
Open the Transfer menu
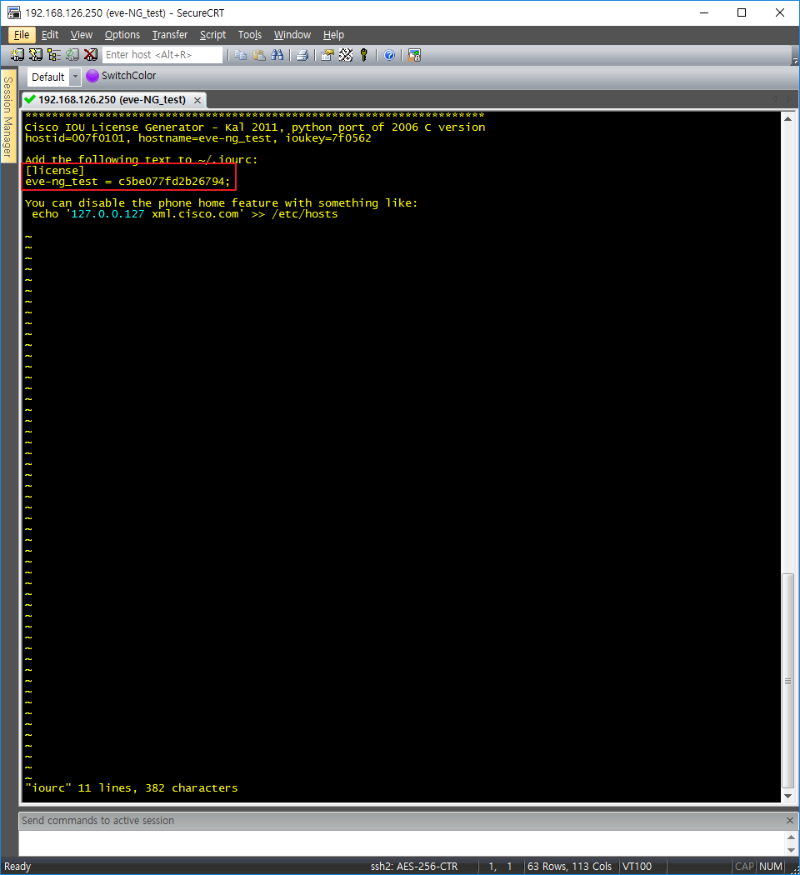169,35
